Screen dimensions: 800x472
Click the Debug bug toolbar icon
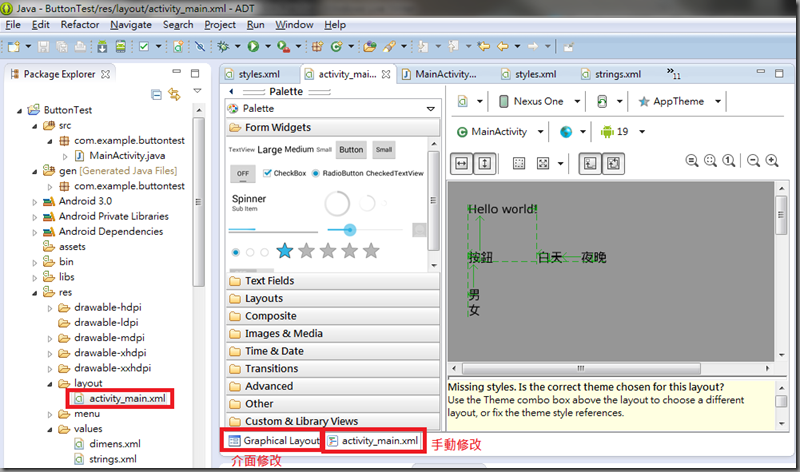pyautogui.click(x=223, y=46)
